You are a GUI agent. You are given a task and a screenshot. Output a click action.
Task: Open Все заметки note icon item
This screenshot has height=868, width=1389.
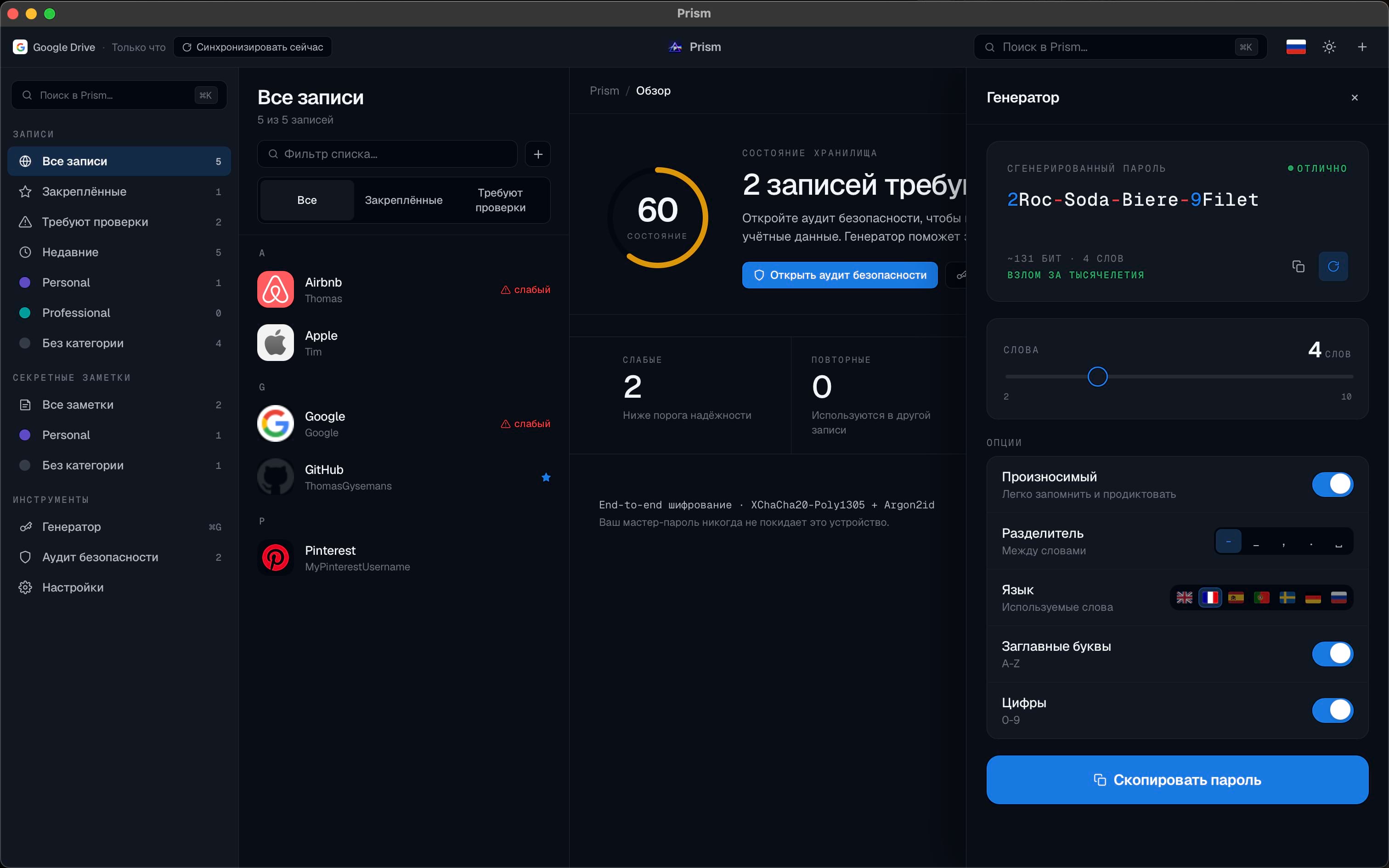(119, 405)
